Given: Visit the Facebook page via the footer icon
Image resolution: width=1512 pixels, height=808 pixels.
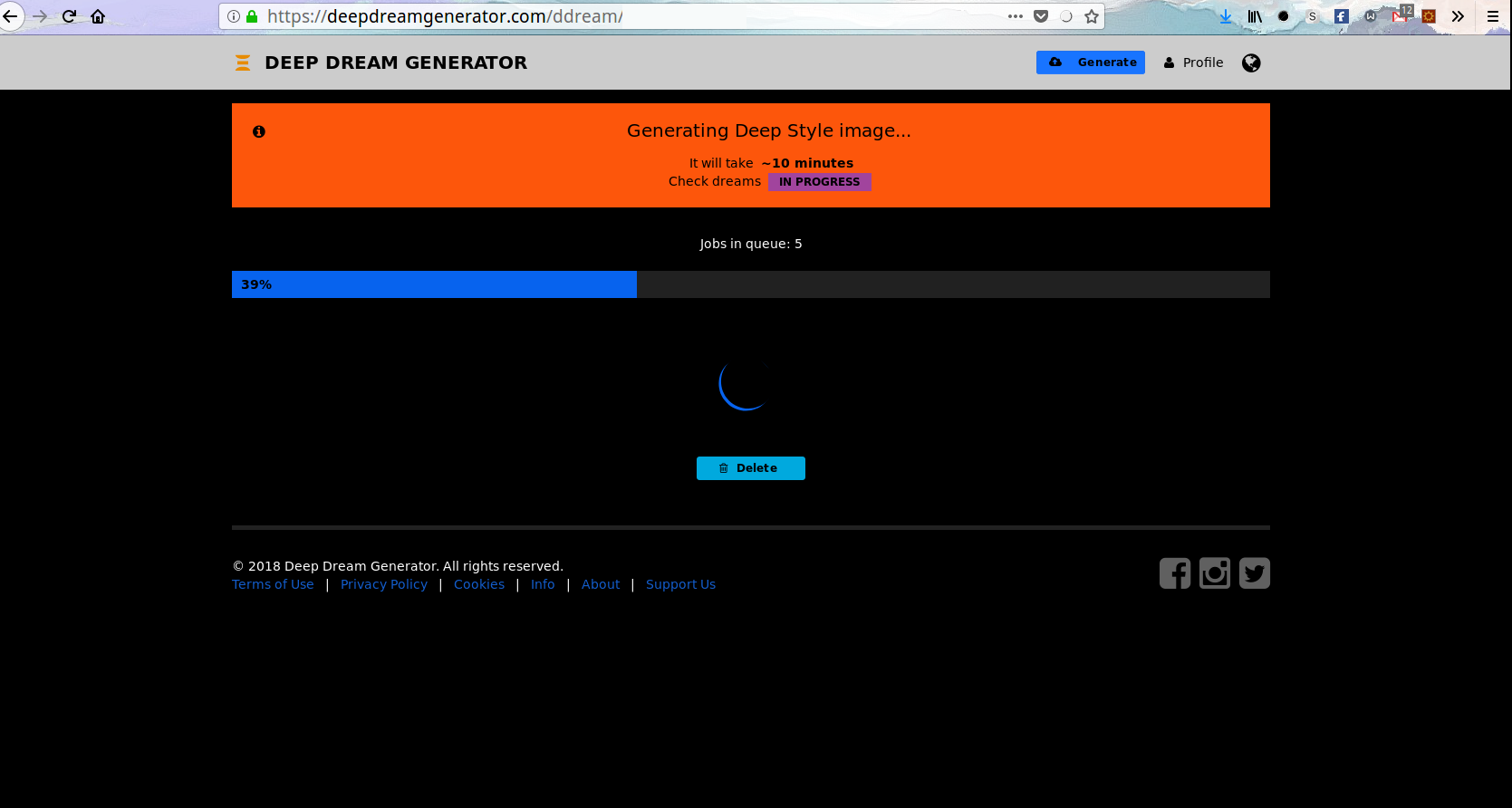Looking at the screenshot, I should (1175, 573).
